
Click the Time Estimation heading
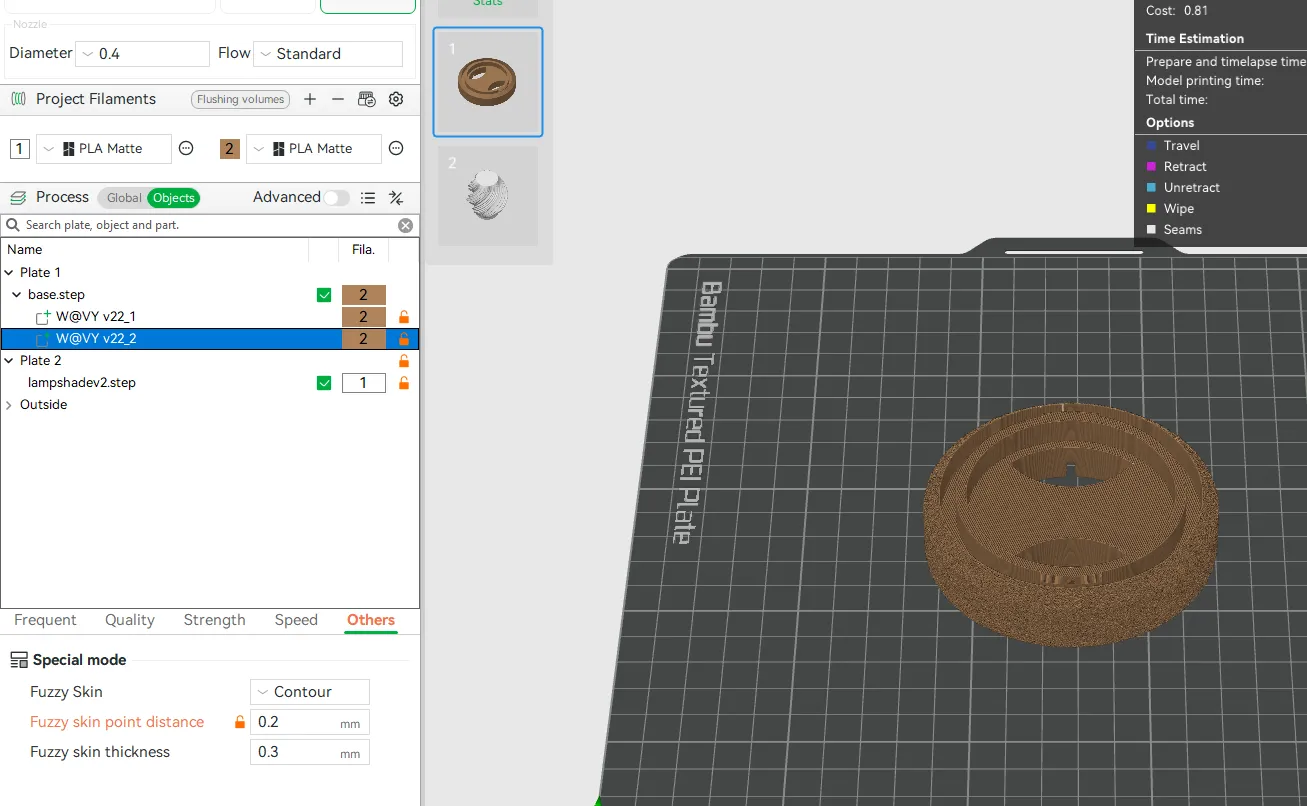tap(1195, 39)
